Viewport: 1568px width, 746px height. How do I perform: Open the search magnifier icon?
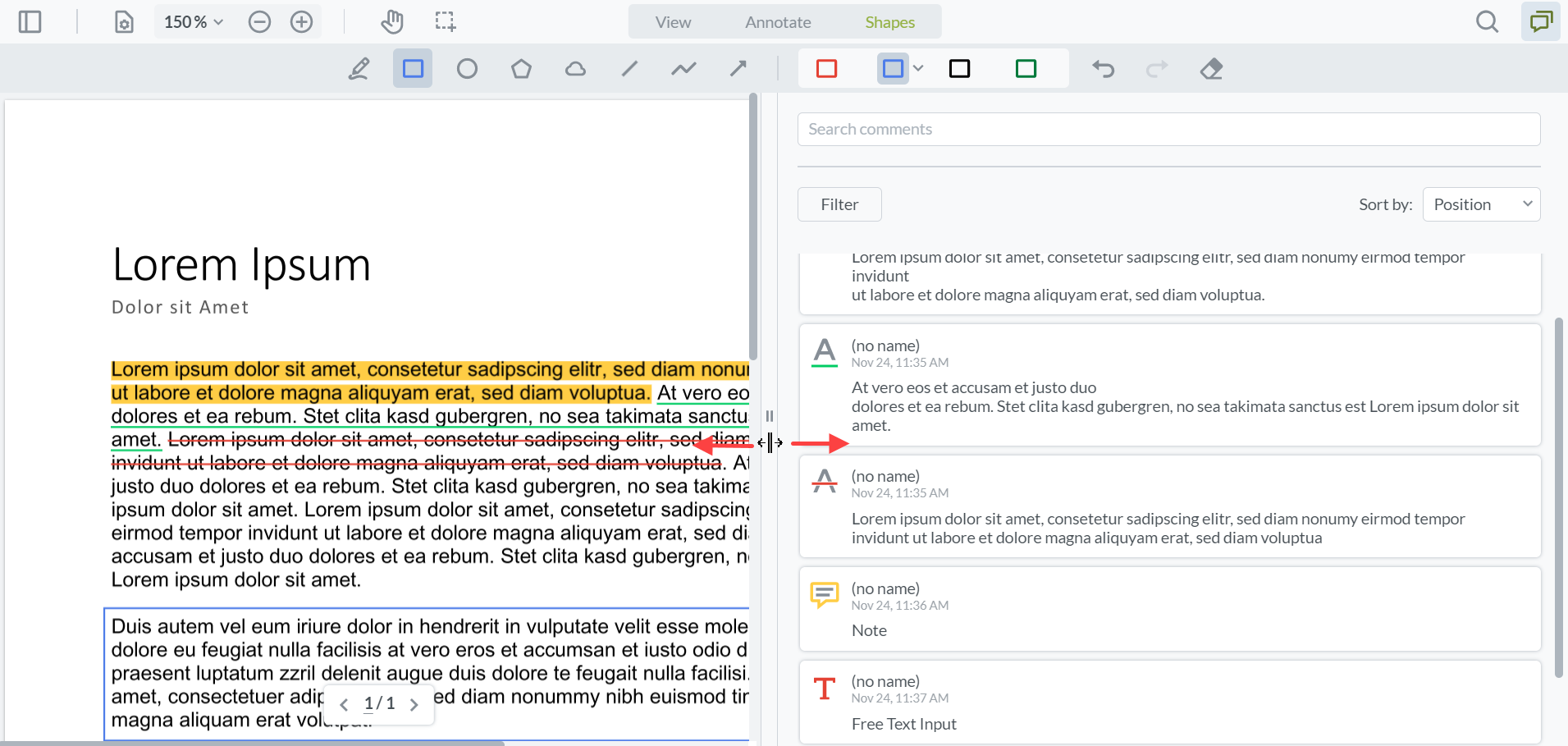point(1487,21)
